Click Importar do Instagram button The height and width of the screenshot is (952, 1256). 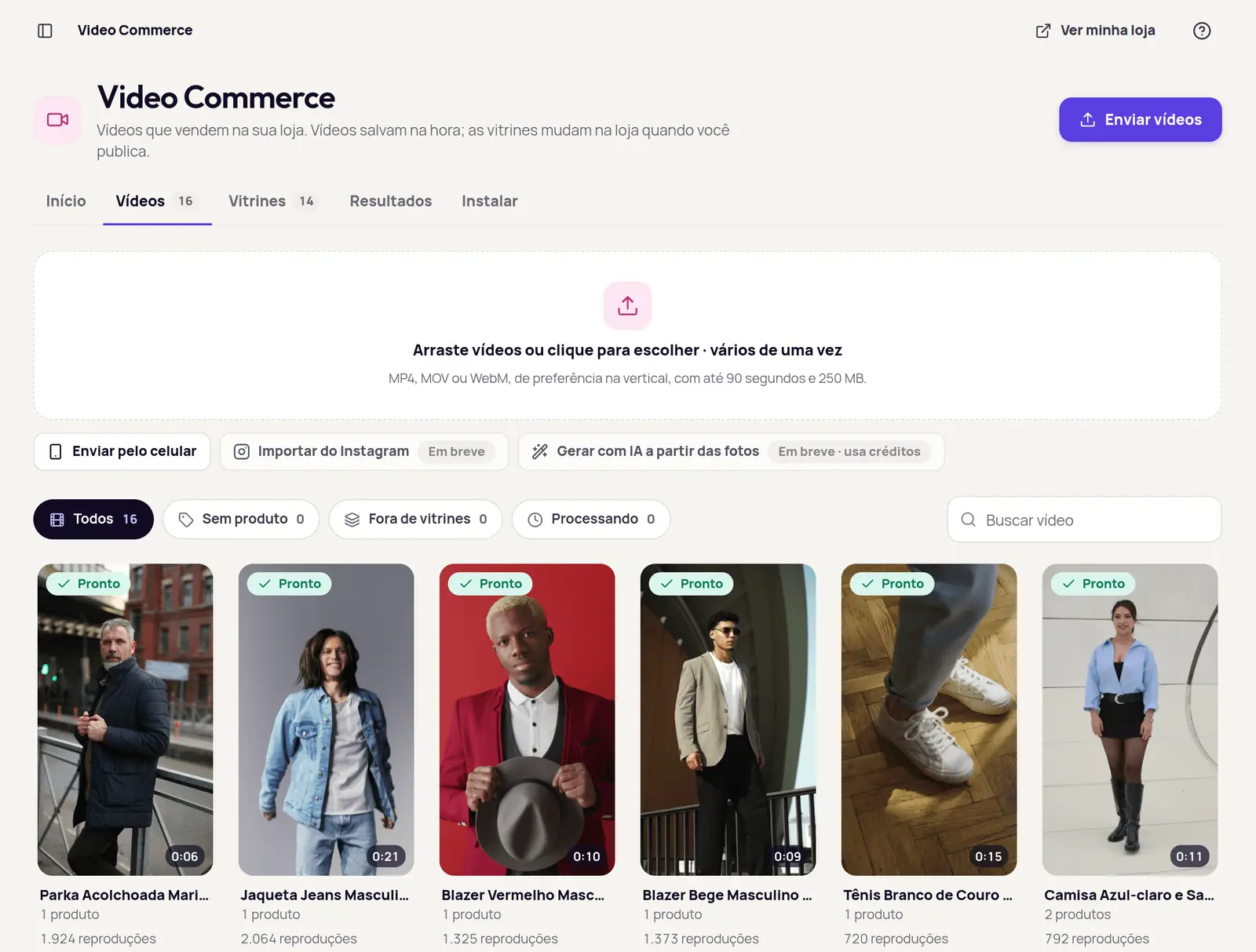tap(364, 451)
